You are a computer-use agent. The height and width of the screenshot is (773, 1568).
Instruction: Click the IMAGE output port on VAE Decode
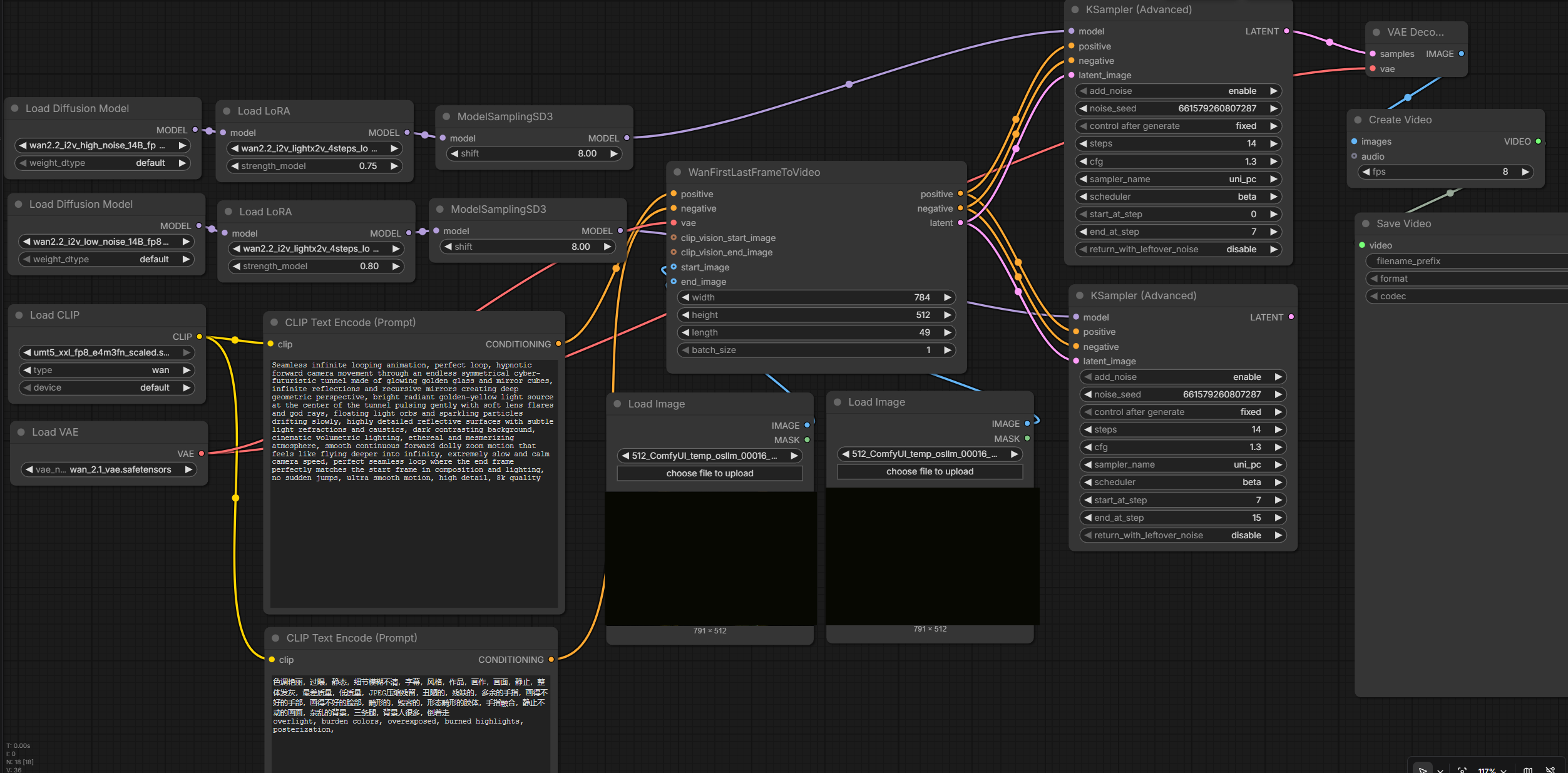coord(1462,54)
